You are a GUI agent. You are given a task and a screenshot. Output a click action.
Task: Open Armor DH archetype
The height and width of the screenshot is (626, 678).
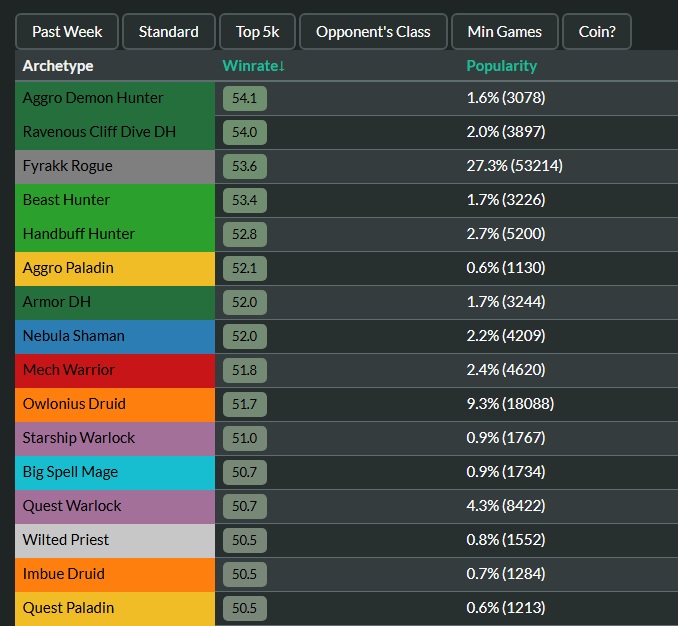(x=115, y=303)
